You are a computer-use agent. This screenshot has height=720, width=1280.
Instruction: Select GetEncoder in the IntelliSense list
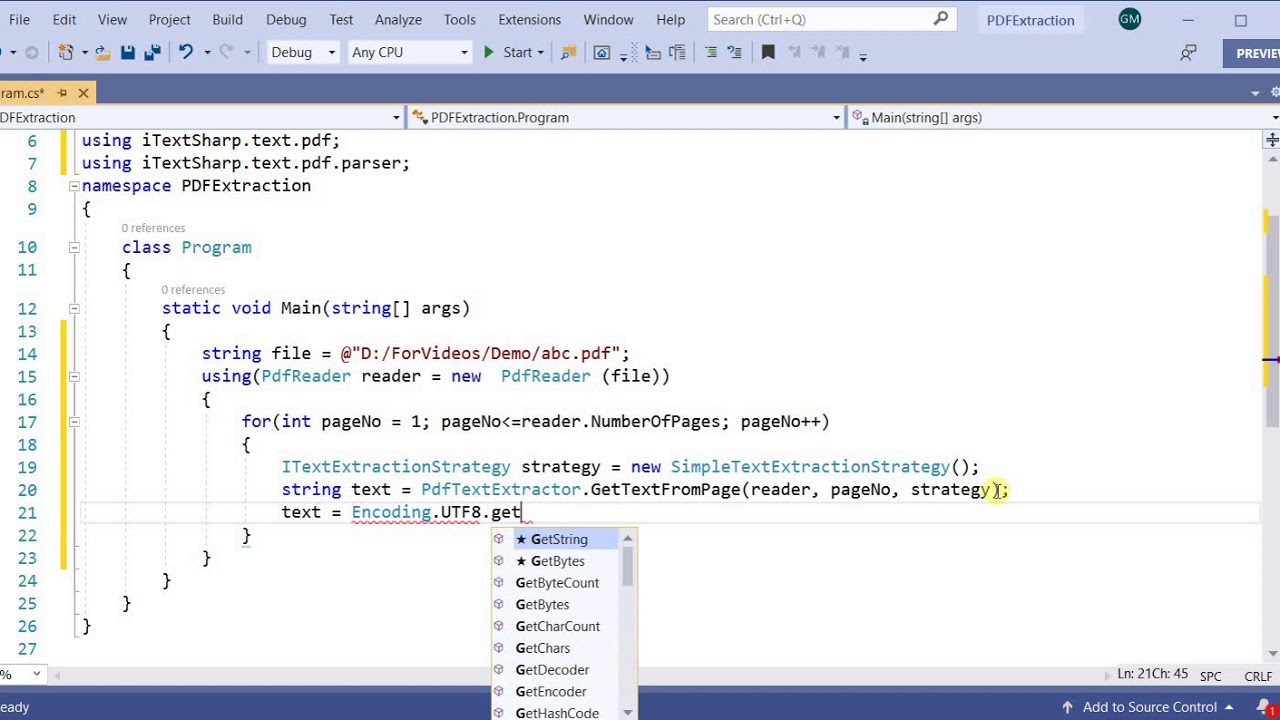(555, 692)
